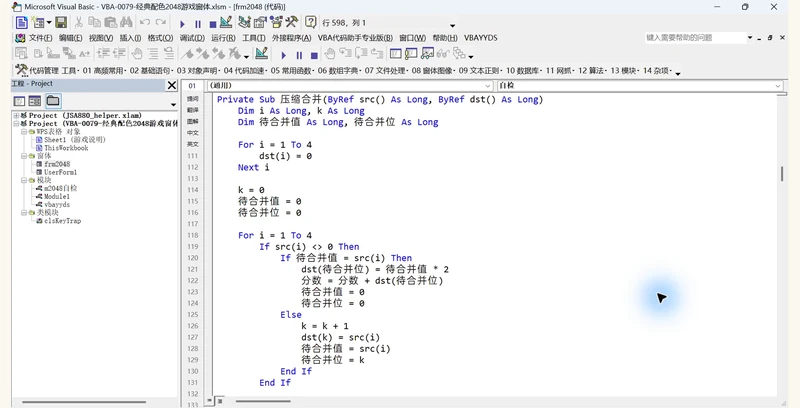Collapse the 类模块 folder
The width and height of the screenshot is (800, 408).
(24, 213)
